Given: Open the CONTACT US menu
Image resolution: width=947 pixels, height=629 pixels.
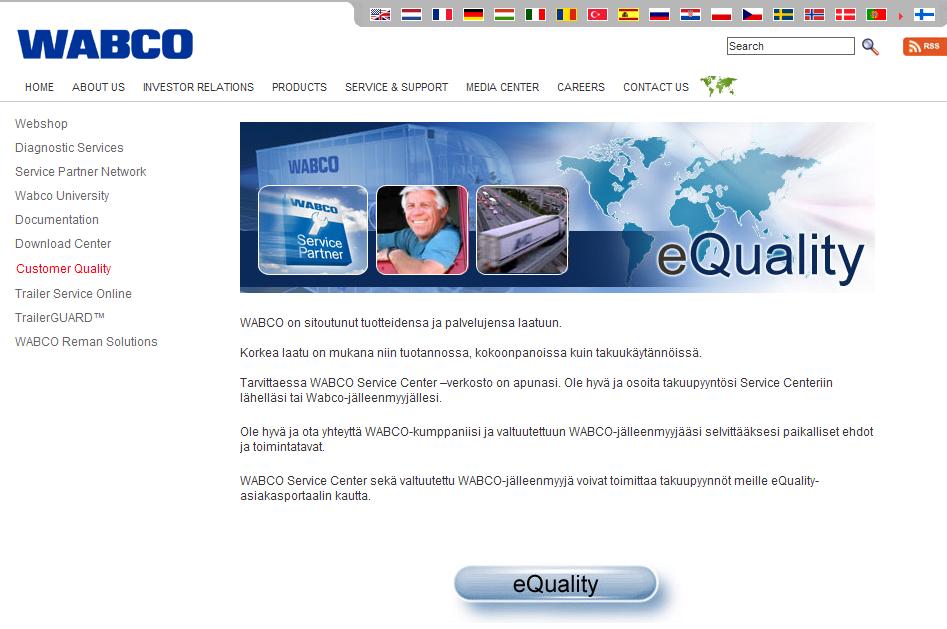Looking at the screenshot, I should pos(656,87).
